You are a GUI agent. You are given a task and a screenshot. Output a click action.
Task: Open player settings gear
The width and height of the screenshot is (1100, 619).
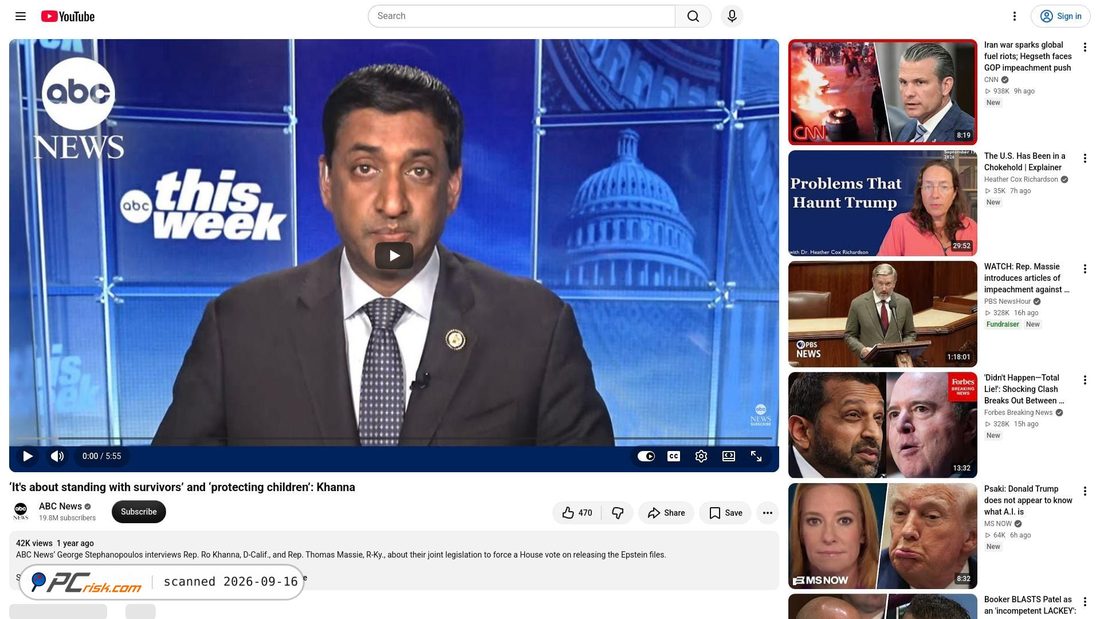tap(701, 456)
